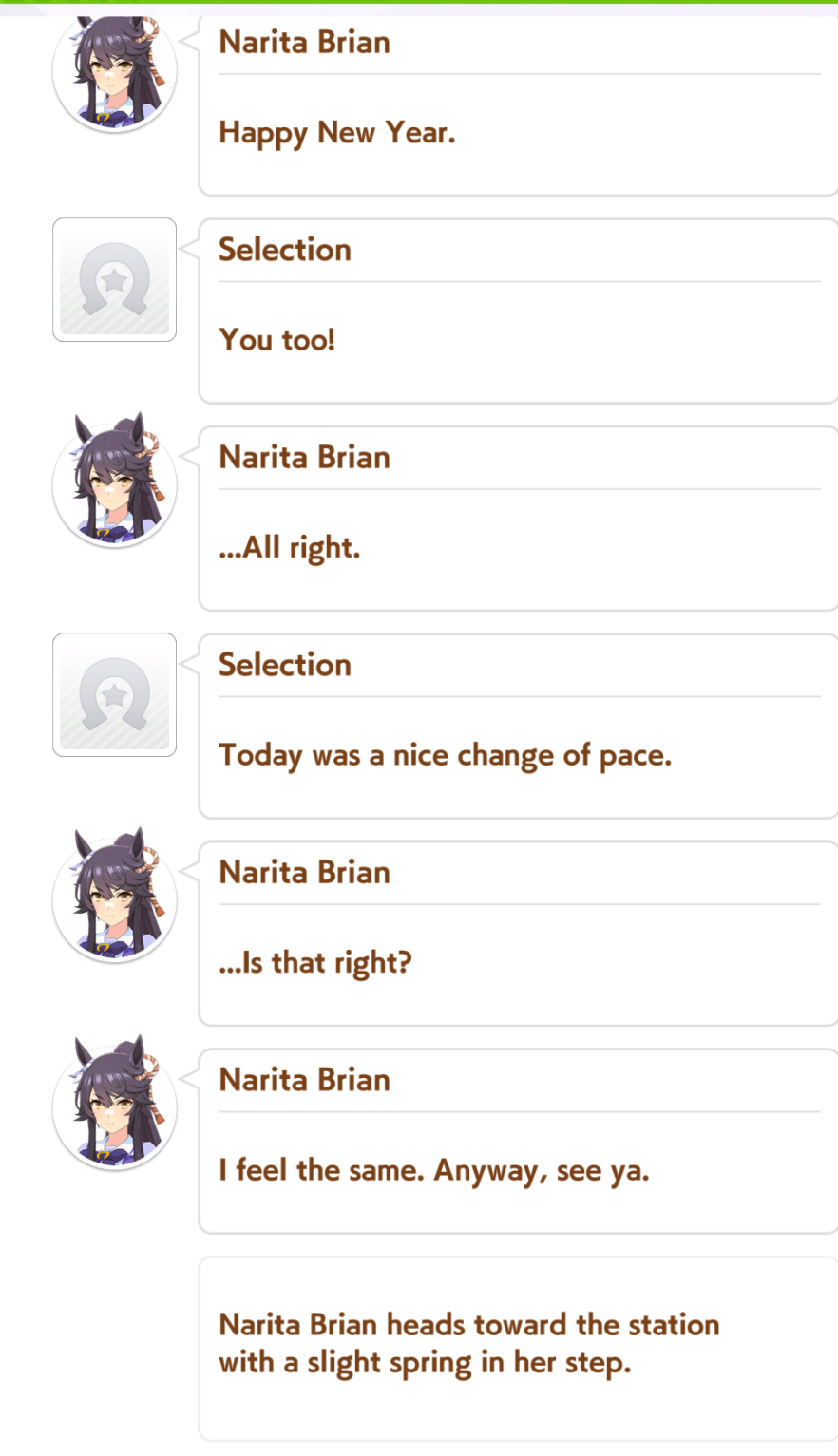Click Narita Brian's avatar beside "Happy New Year."
Image resolution: width=838 pixels, height=1456 pixels.
coord(114,72)
